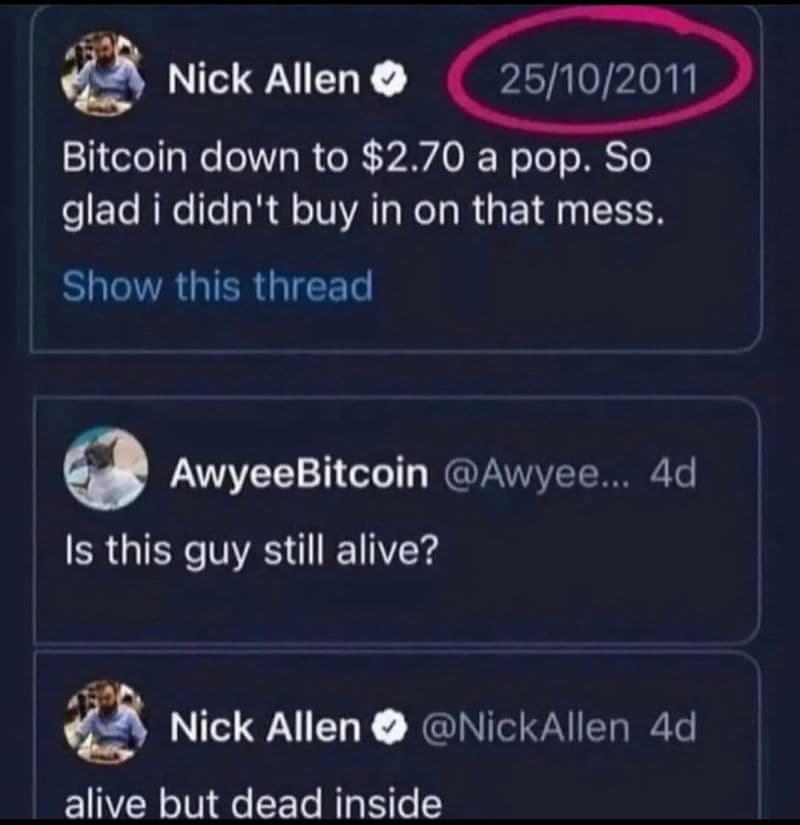Open the "Is this guy still alive?" reply

point(252,551)
